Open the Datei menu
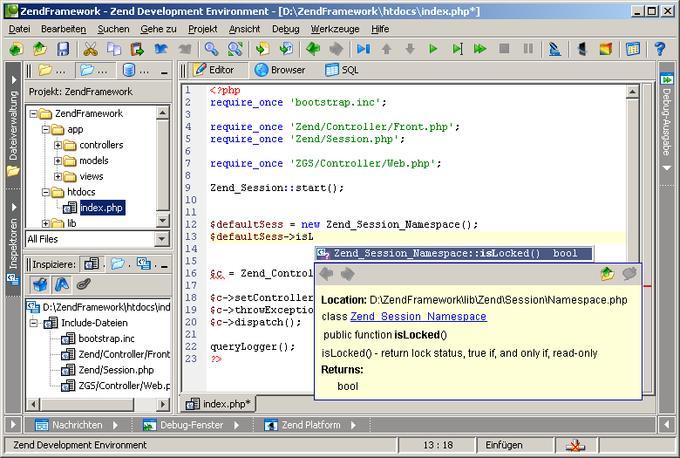 [20, 29]
